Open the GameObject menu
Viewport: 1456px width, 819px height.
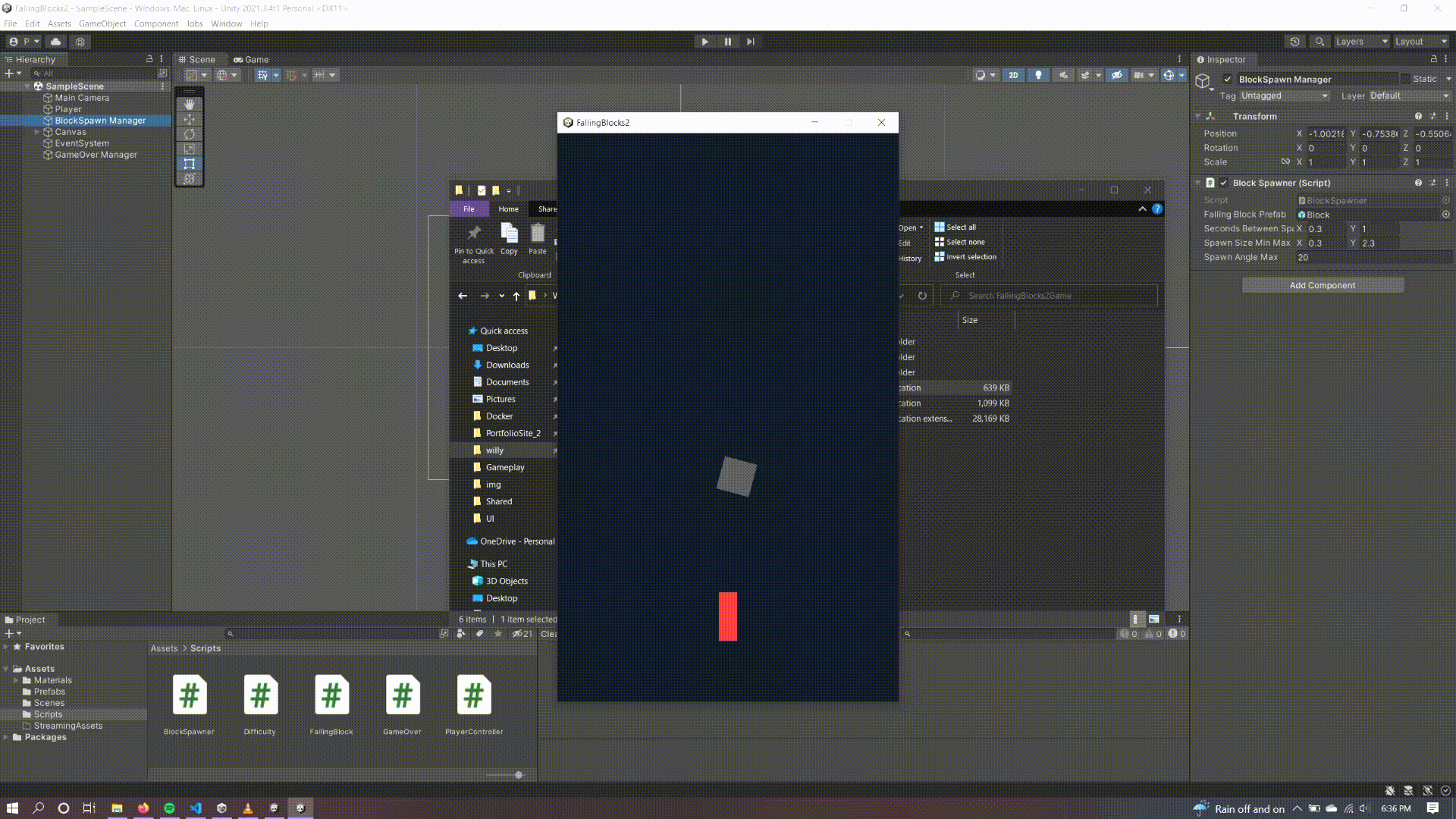pyautogui.click(x=102, y=24)
